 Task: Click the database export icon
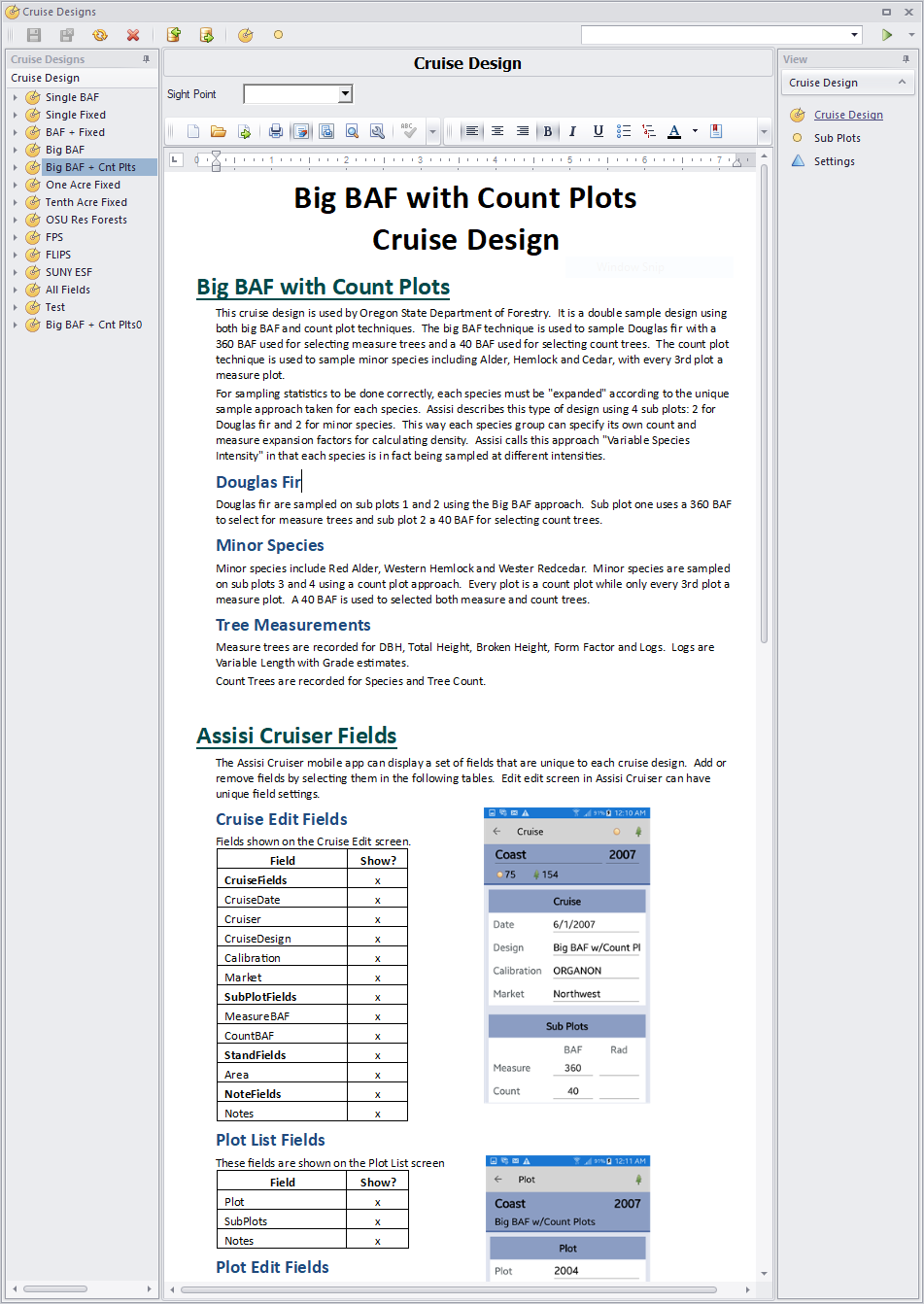point(206,35)
